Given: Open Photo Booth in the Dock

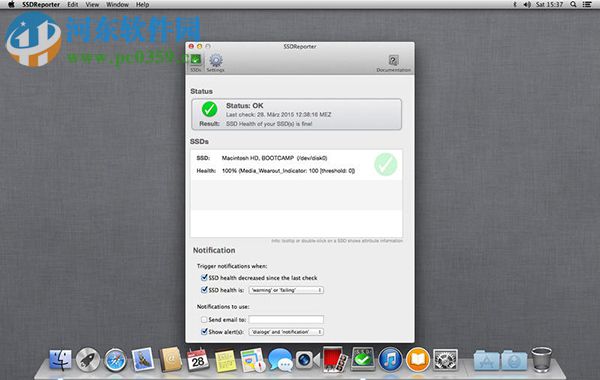Looking at the screenshot, I should click(x=335, y=359).
